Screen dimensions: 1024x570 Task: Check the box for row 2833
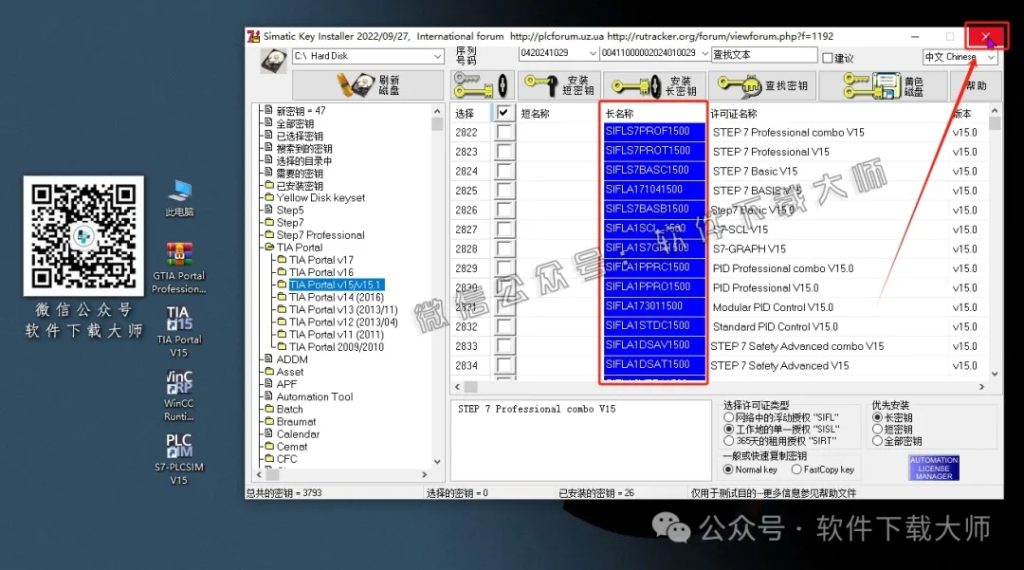[x=504, y=346]
